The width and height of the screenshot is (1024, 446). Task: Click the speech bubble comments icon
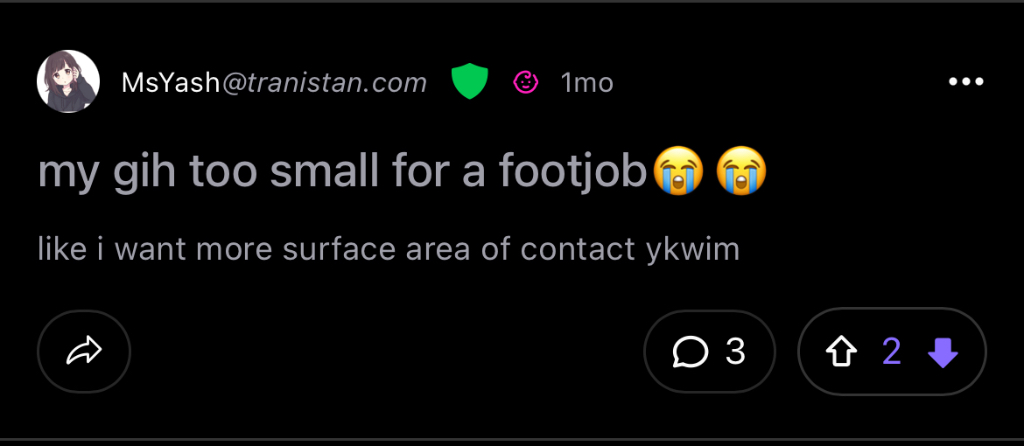click(x=691, y=351)
